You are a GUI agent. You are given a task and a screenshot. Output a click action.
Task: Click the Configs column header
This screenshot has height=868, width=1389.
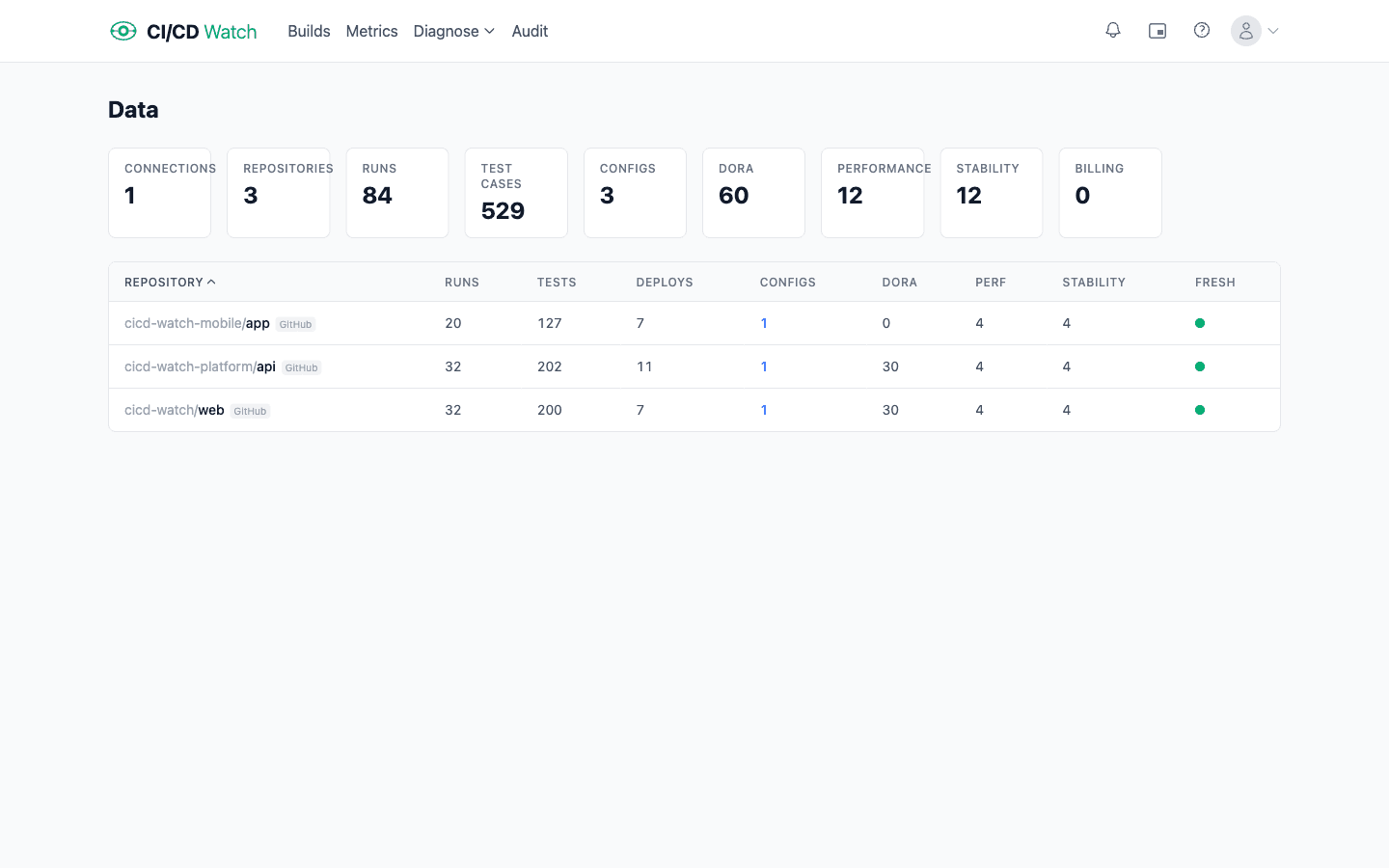click(x=788, y=283)
